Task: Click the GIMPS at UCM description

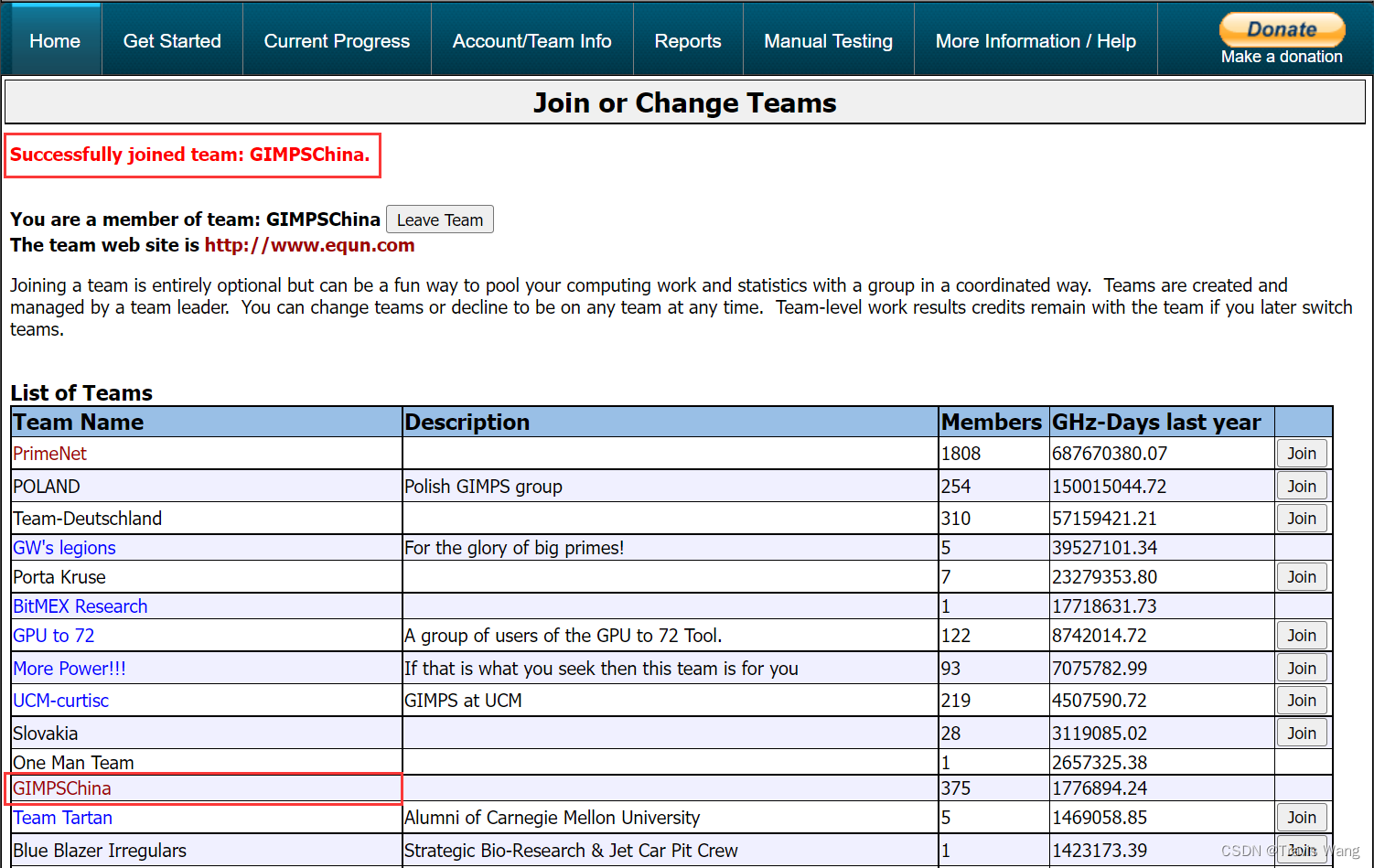Action: tap(463, 701)
